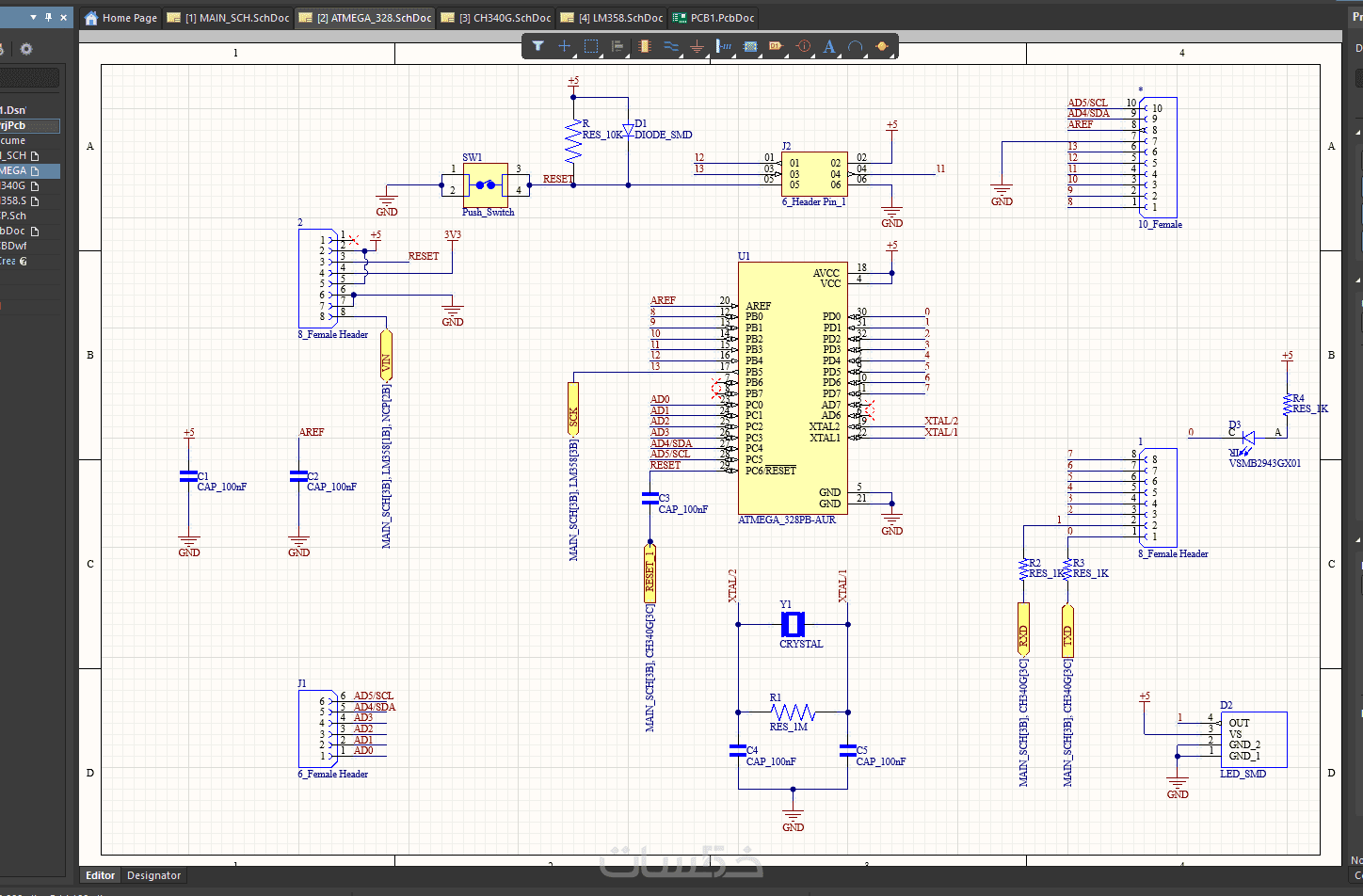The height and width of the screenshot is (896, 1363).
Task: Select the ATMEGA_328PB-AUR chip U1
Action: 793,386
